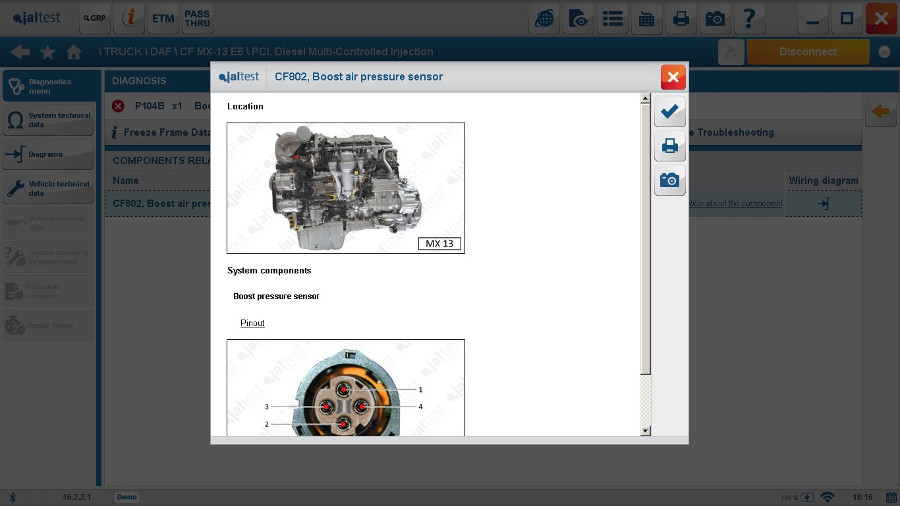The height and width of the screenshot is (506, 900).
Task: Open Technical releases sidebar item
Action: (49, 291)
